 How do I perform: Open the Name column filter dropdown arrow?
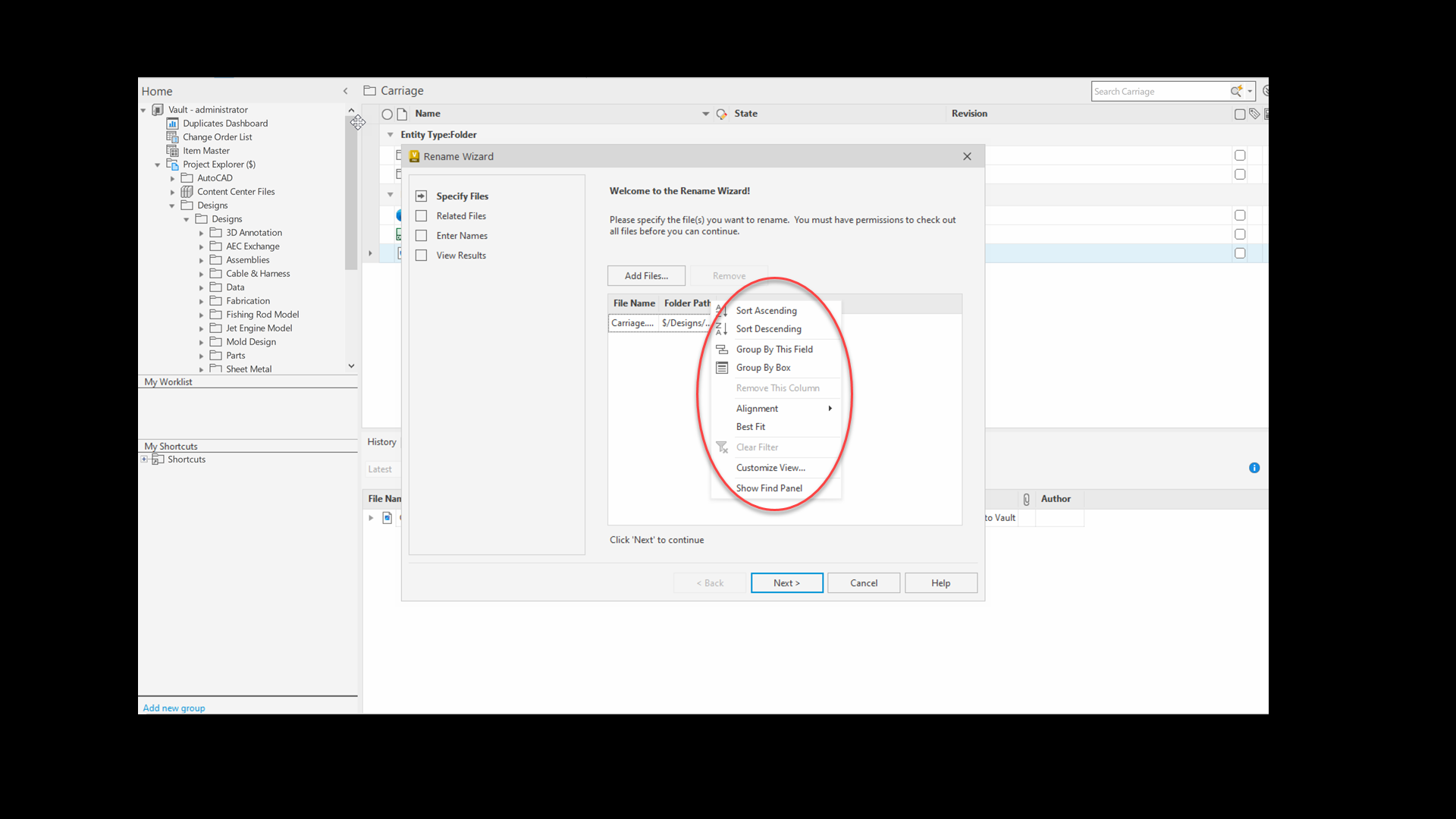[705, 114]
